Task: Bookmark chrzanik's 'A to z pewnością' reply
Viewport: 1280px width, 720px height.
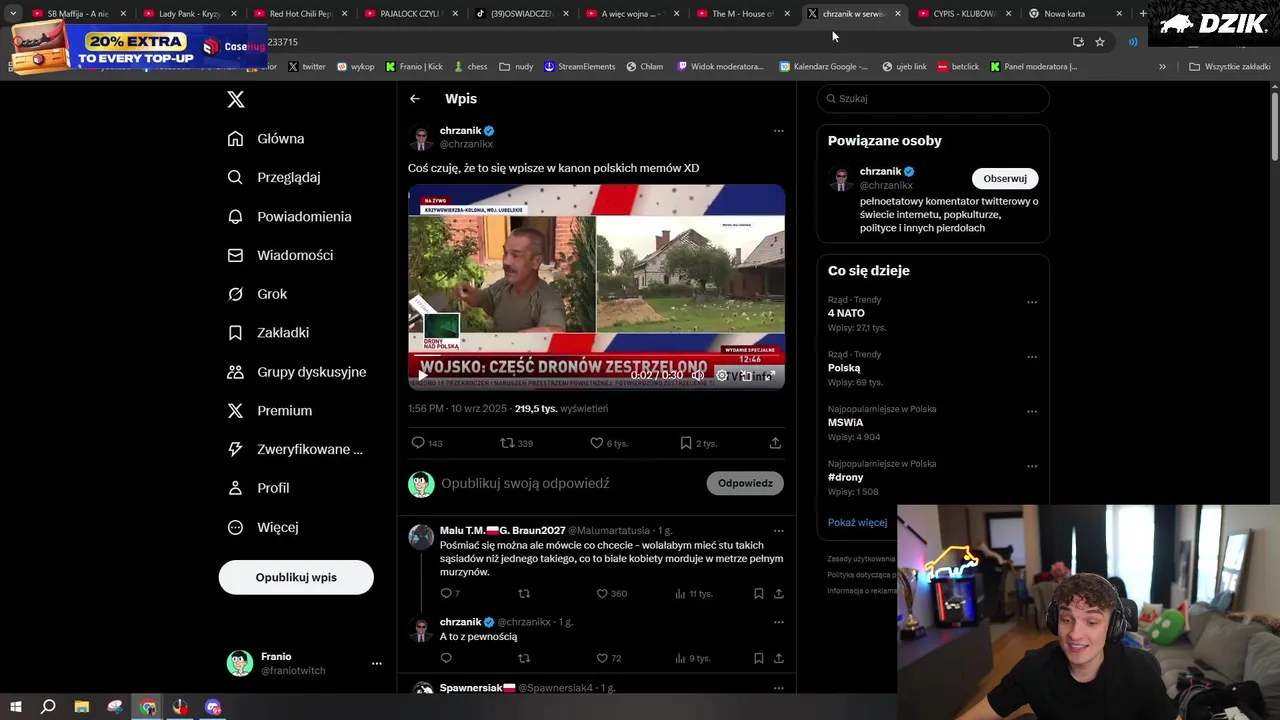Action: coord(758,658)
